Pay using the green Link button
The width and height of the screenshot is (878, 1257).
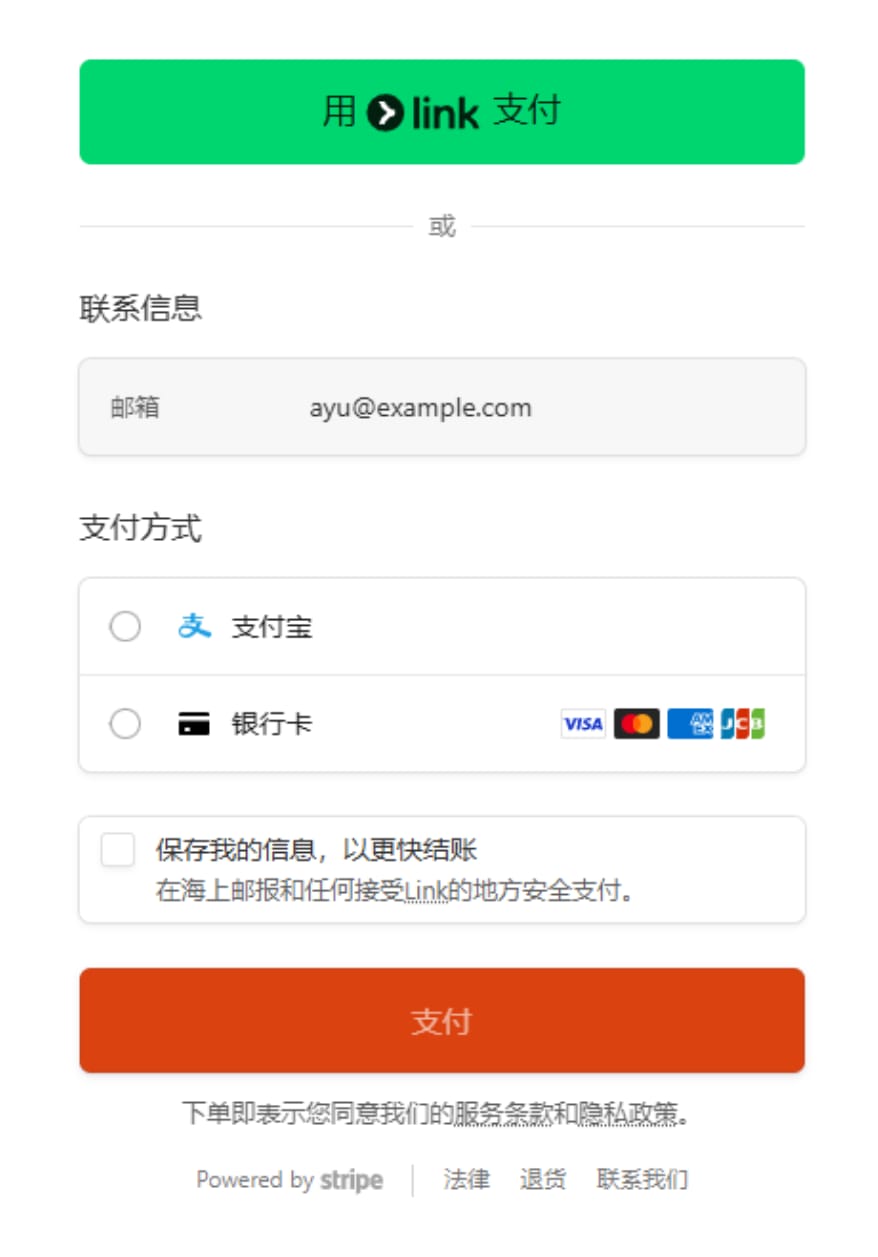click(x=442, y=112)
